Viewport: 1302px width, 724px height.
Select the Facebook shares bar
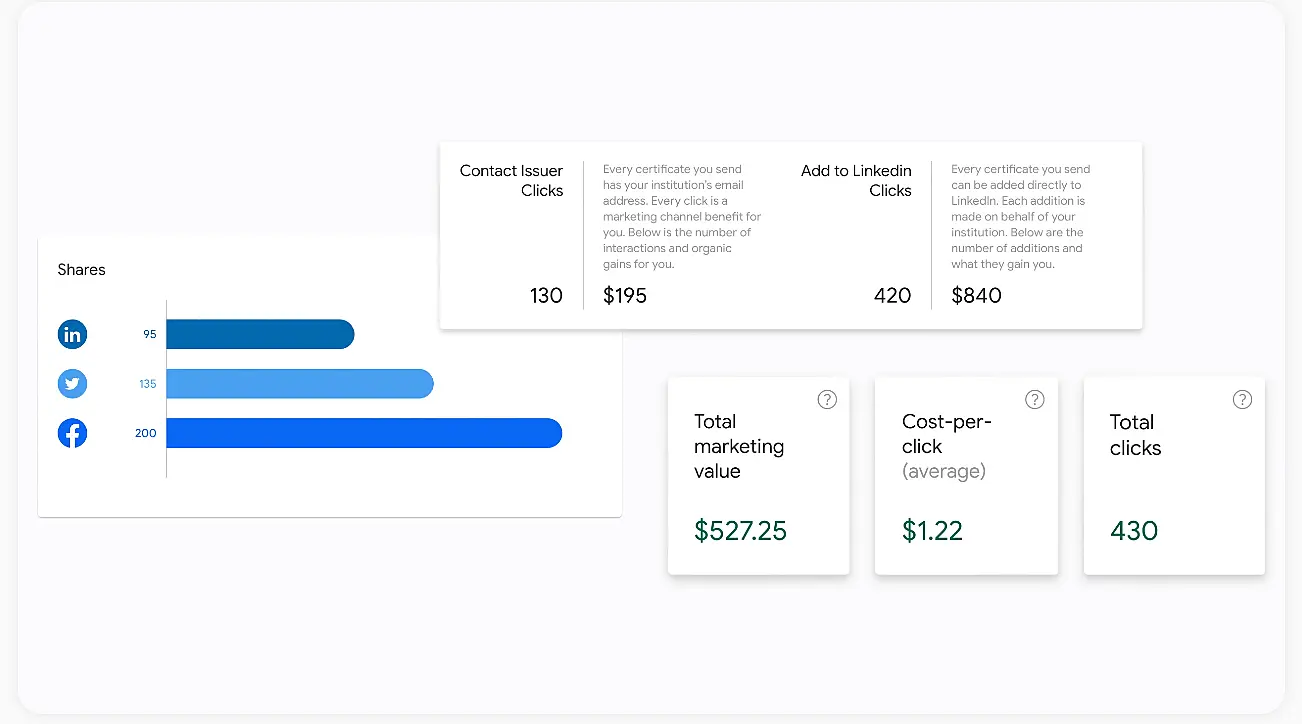(x=364, y=433)
